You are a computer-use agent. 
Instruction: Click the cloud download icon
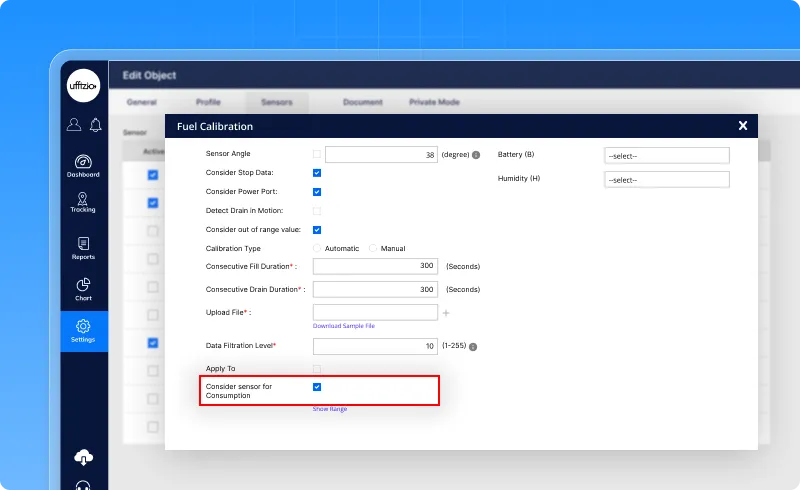[x=84, y=457]
